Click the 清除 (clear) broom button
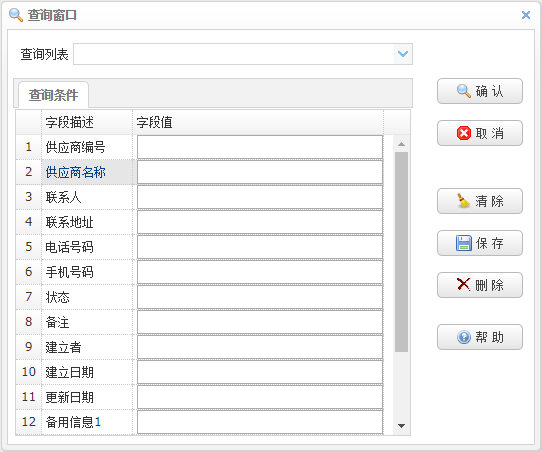This screenshot has width=542, height=452. coord(480,201)
